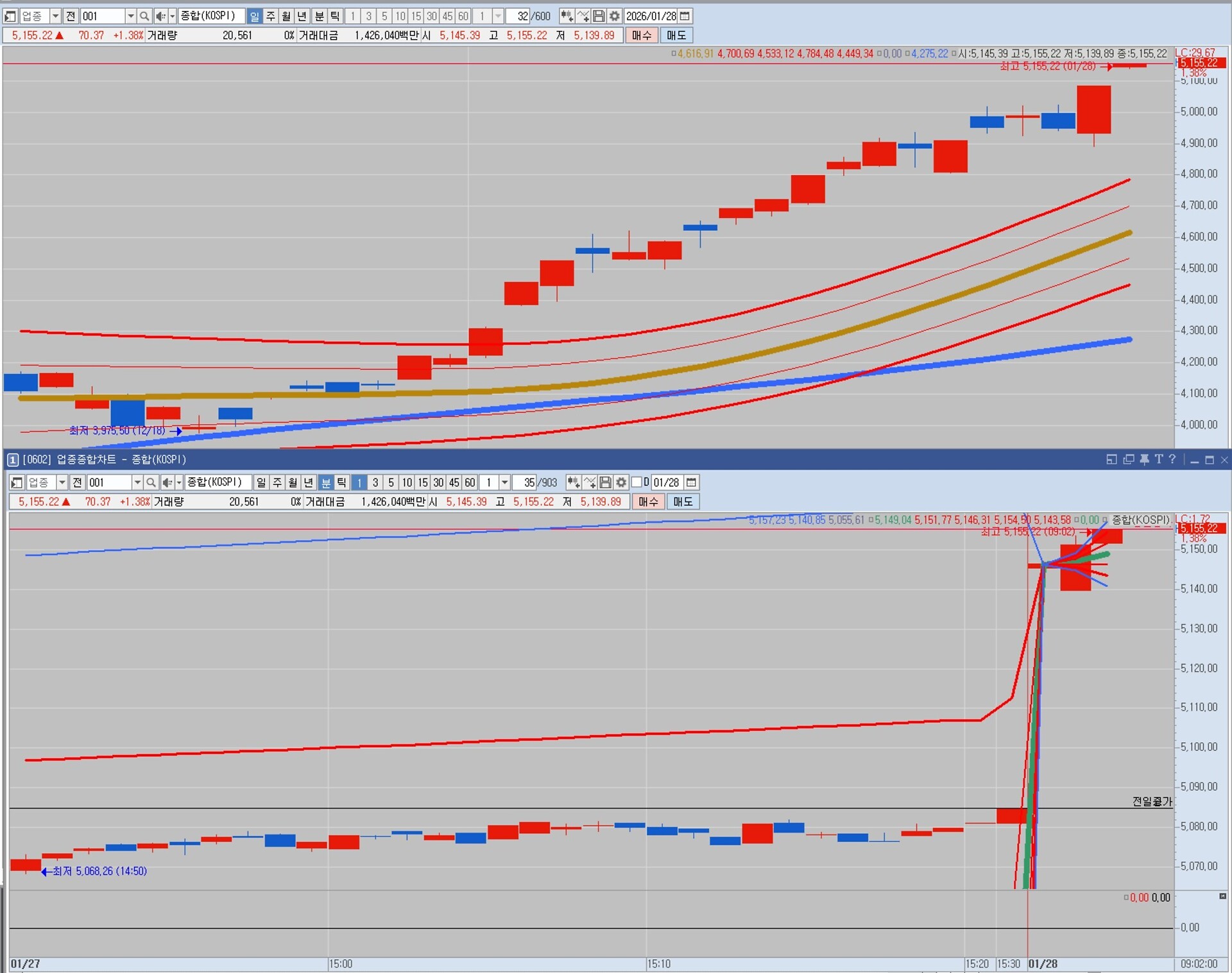This screenshot has height=973, width=1232.
Task: Expand 001 code dropdown in bottom chart
Action: pyautogui.click(x=137, y=482)
